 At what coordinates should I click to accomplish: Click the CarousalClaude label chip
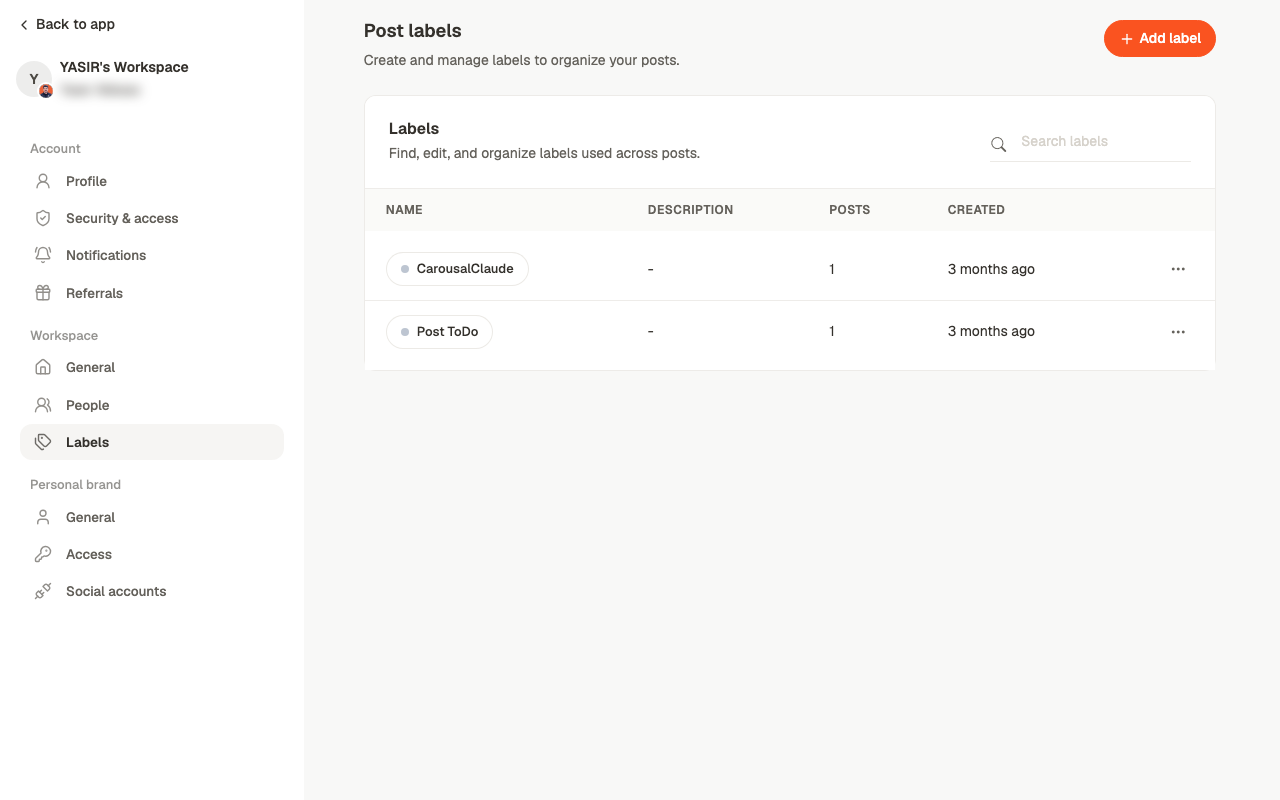457,269
